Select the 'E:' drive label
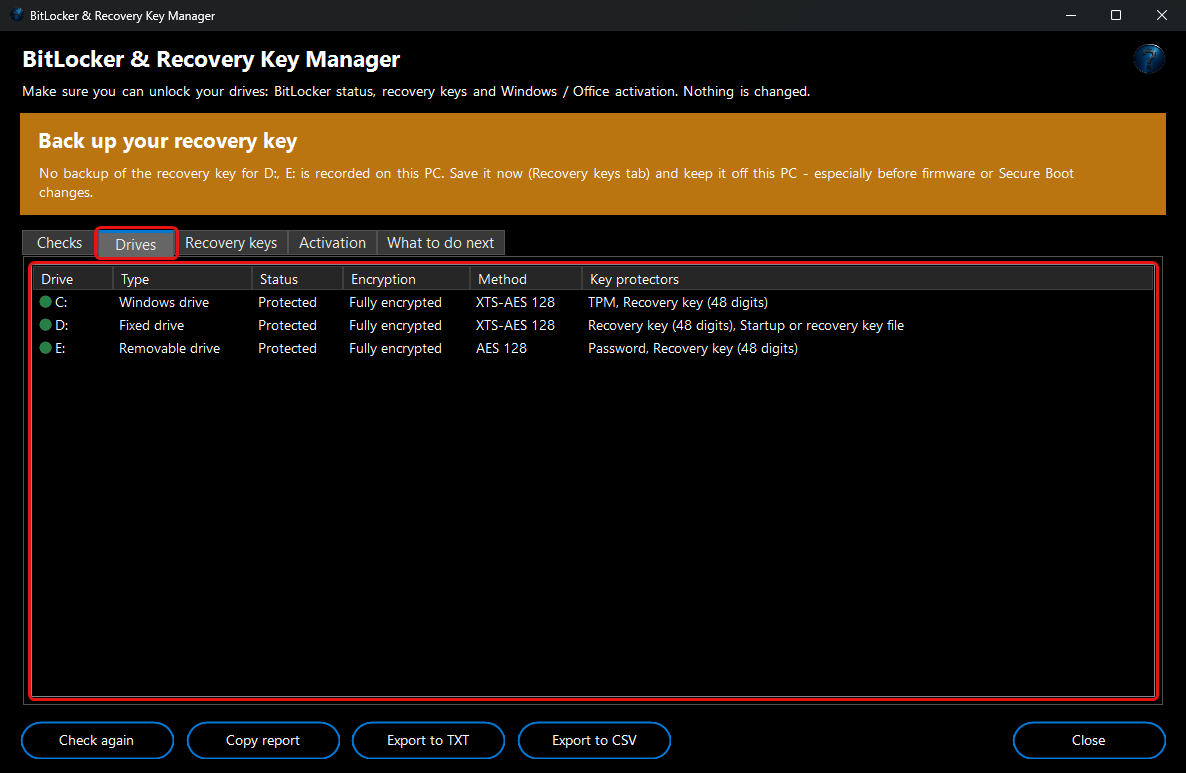Screen dimensions: 1186x773 tap(61, 348)
